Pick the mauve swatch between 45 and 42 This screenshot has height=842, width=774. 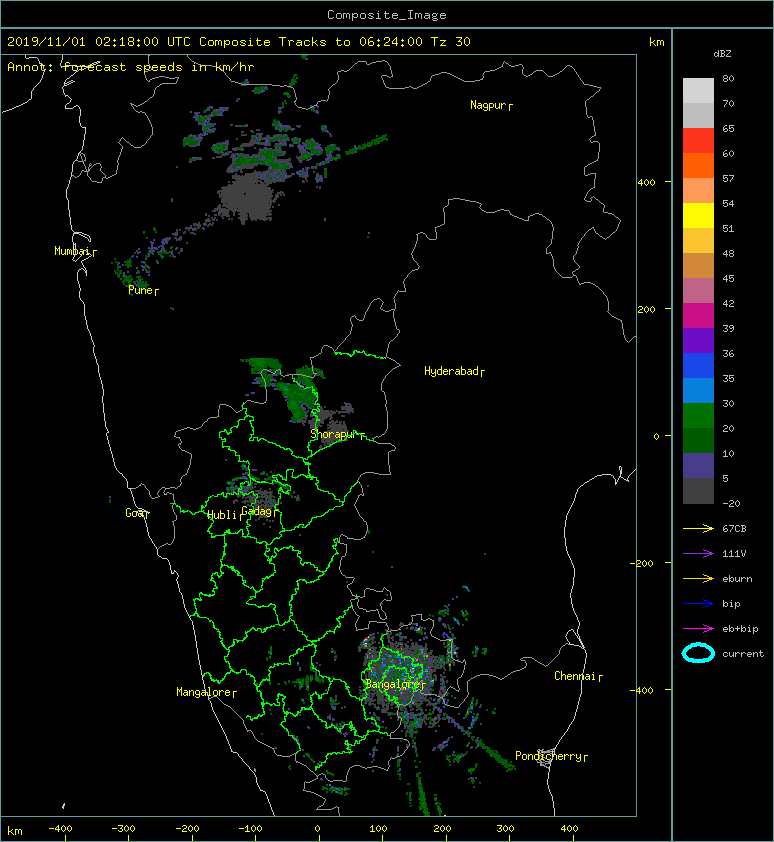click(698, 291)
